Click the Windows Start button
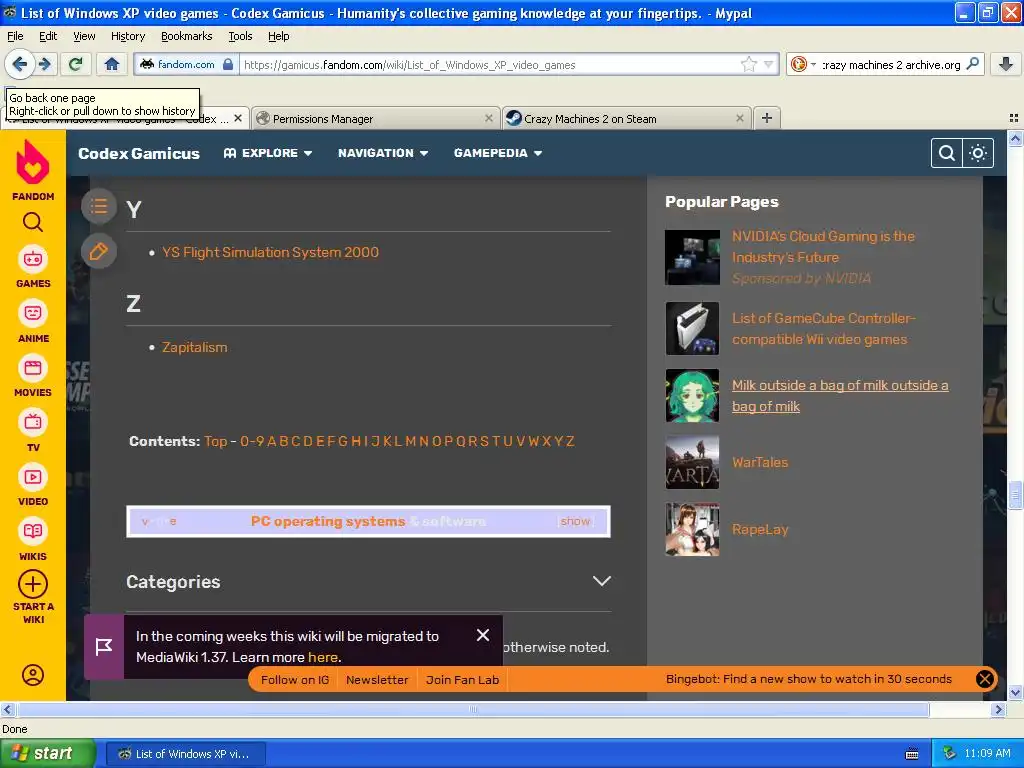The image size is (1024, 768). (x=48, y=754)
